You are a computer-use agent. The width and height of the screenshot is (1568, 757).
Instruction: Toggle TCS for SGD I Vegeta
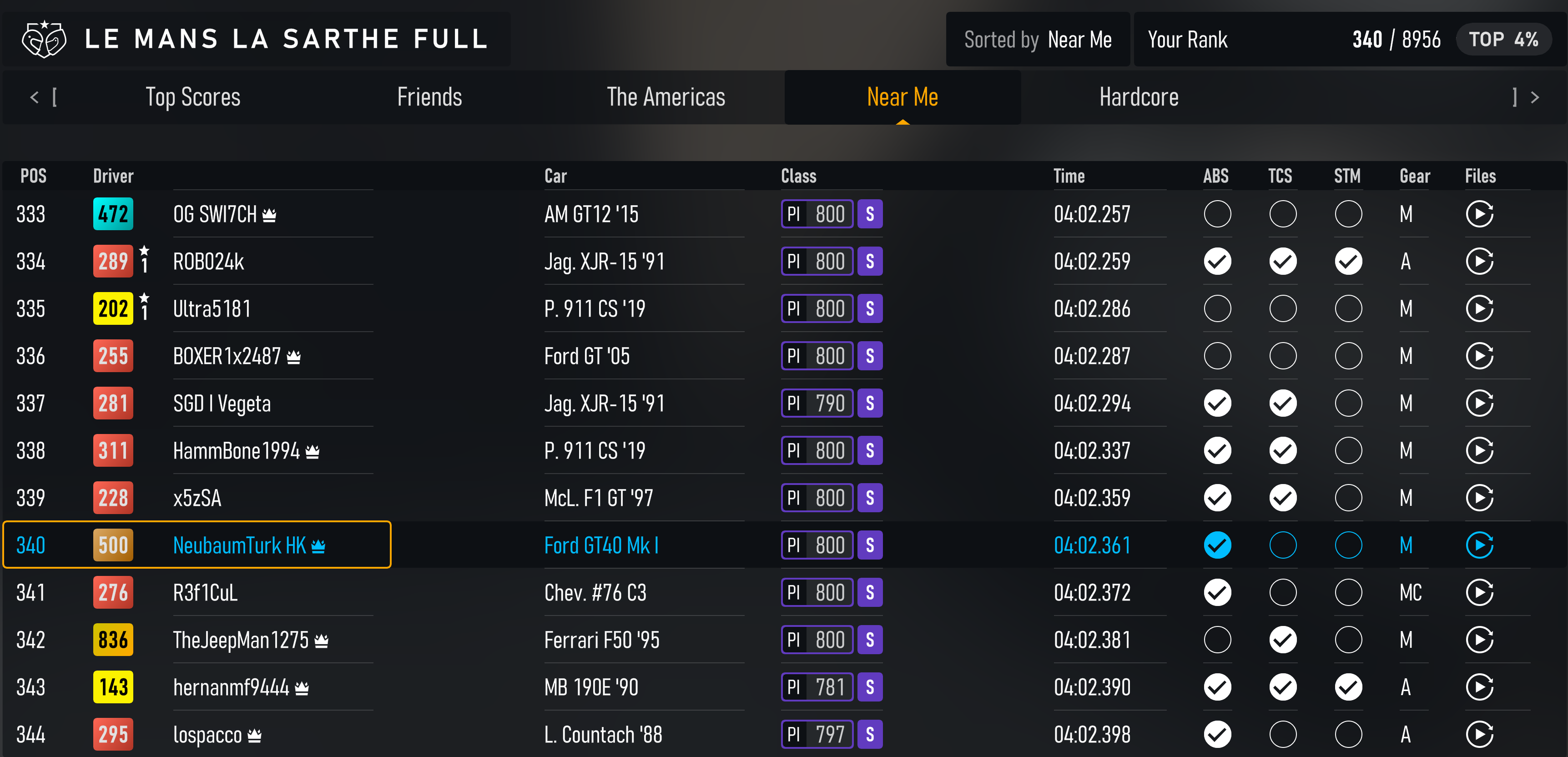pyautogui.click(x=1282, y=403)
